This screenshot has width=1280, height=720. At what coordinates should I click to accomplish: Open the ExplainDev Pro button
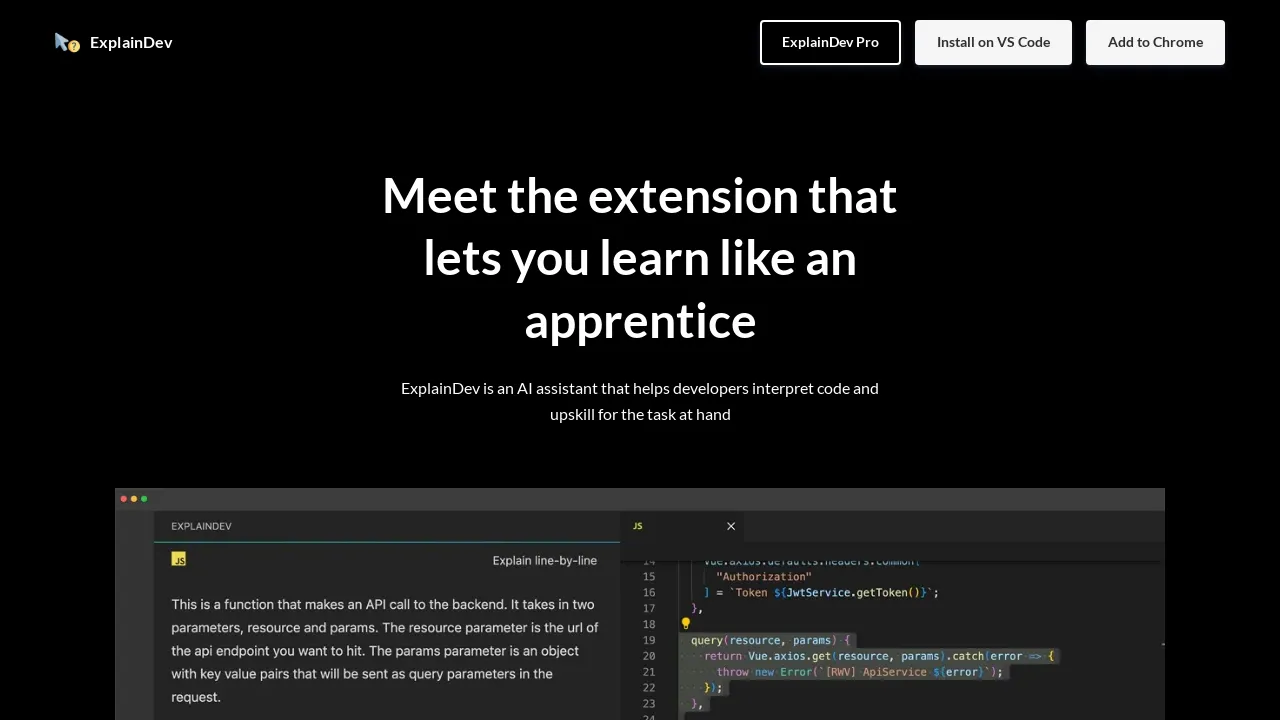(x=830, y=42)
